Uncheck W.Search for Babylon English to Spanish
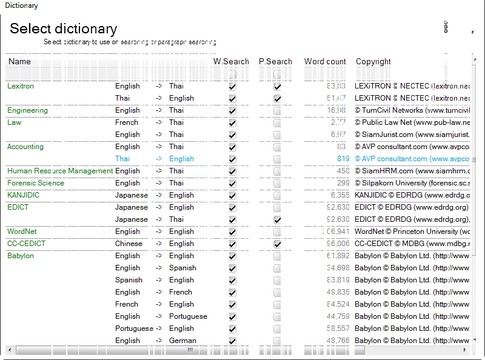The height and width of the screenshot is (360, 485). [232, 268]
